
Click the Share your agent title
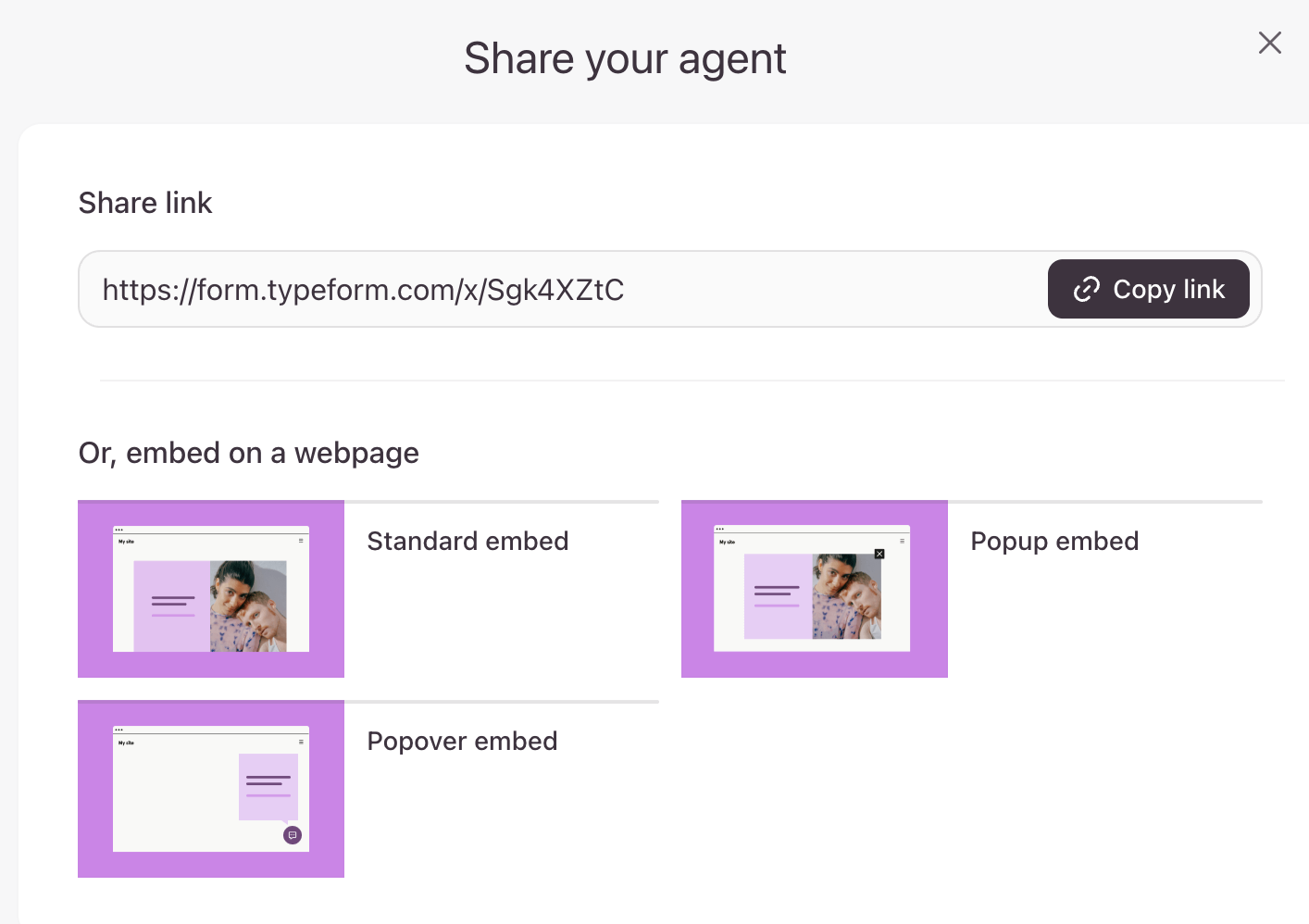point(625,59)
